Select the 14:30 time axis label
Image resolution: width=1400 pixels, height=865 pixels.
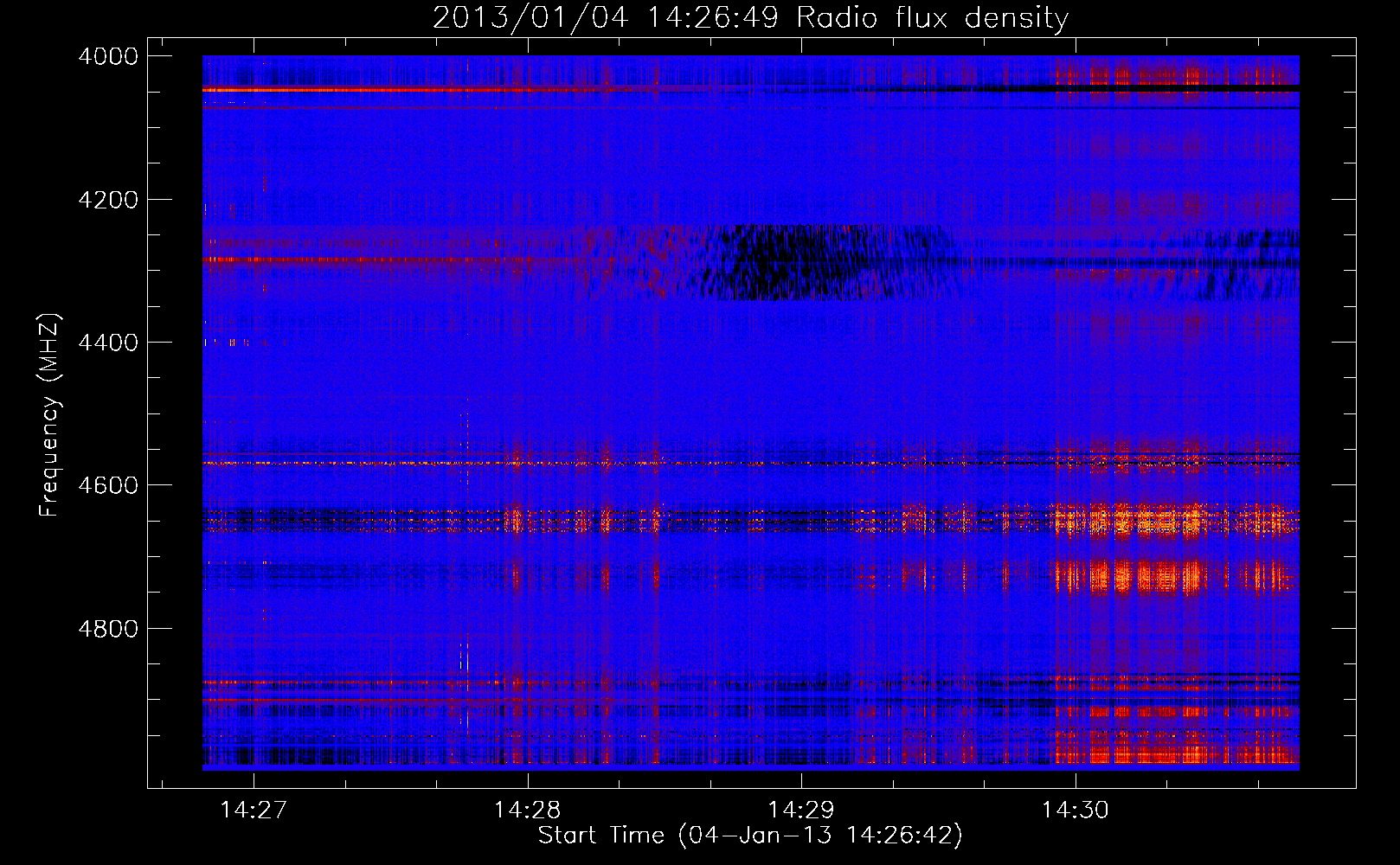(1075, 810)
